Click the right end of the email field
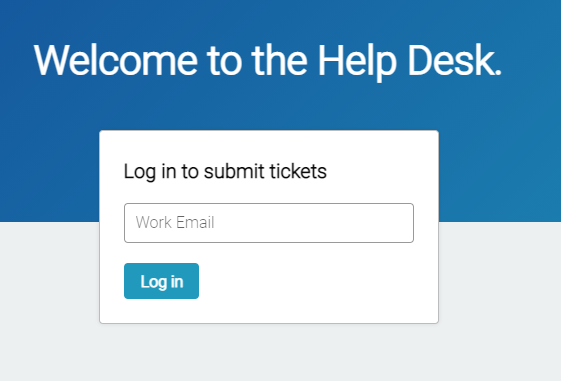This screenshot has width=561, height=381. [x=401, y=223]
